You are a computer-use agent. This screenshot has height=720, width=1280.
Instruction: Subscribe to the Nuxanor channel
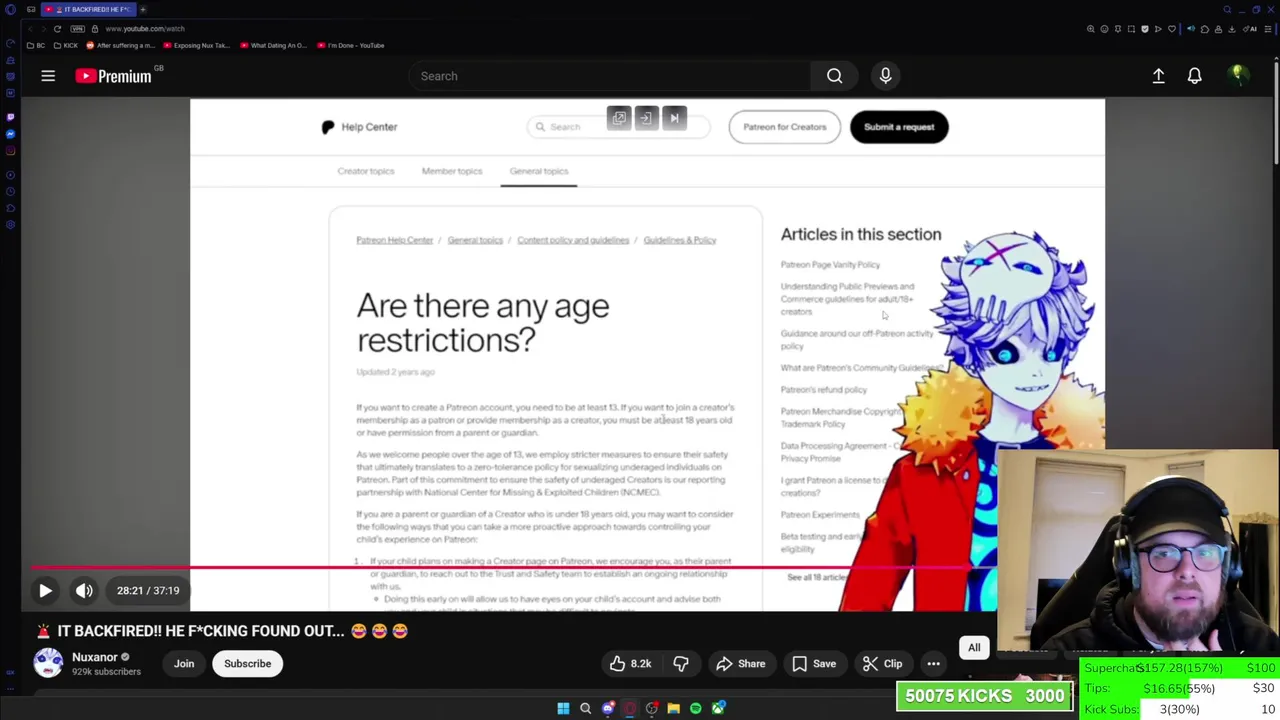[247, 664]
